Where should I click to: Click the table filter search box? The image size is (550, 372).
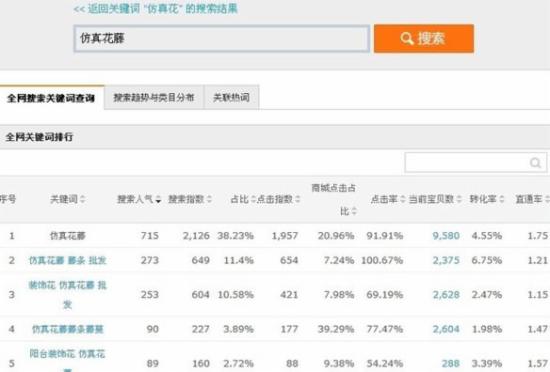(x=475, y=162)
